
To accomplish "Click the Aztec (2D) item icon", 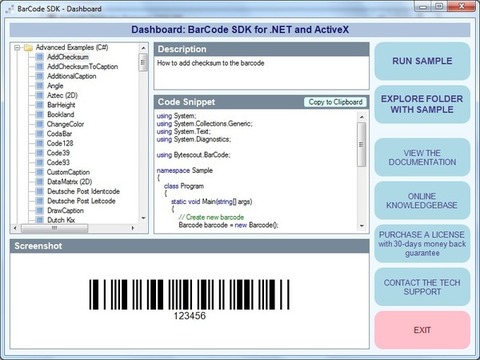I will 40,95.
